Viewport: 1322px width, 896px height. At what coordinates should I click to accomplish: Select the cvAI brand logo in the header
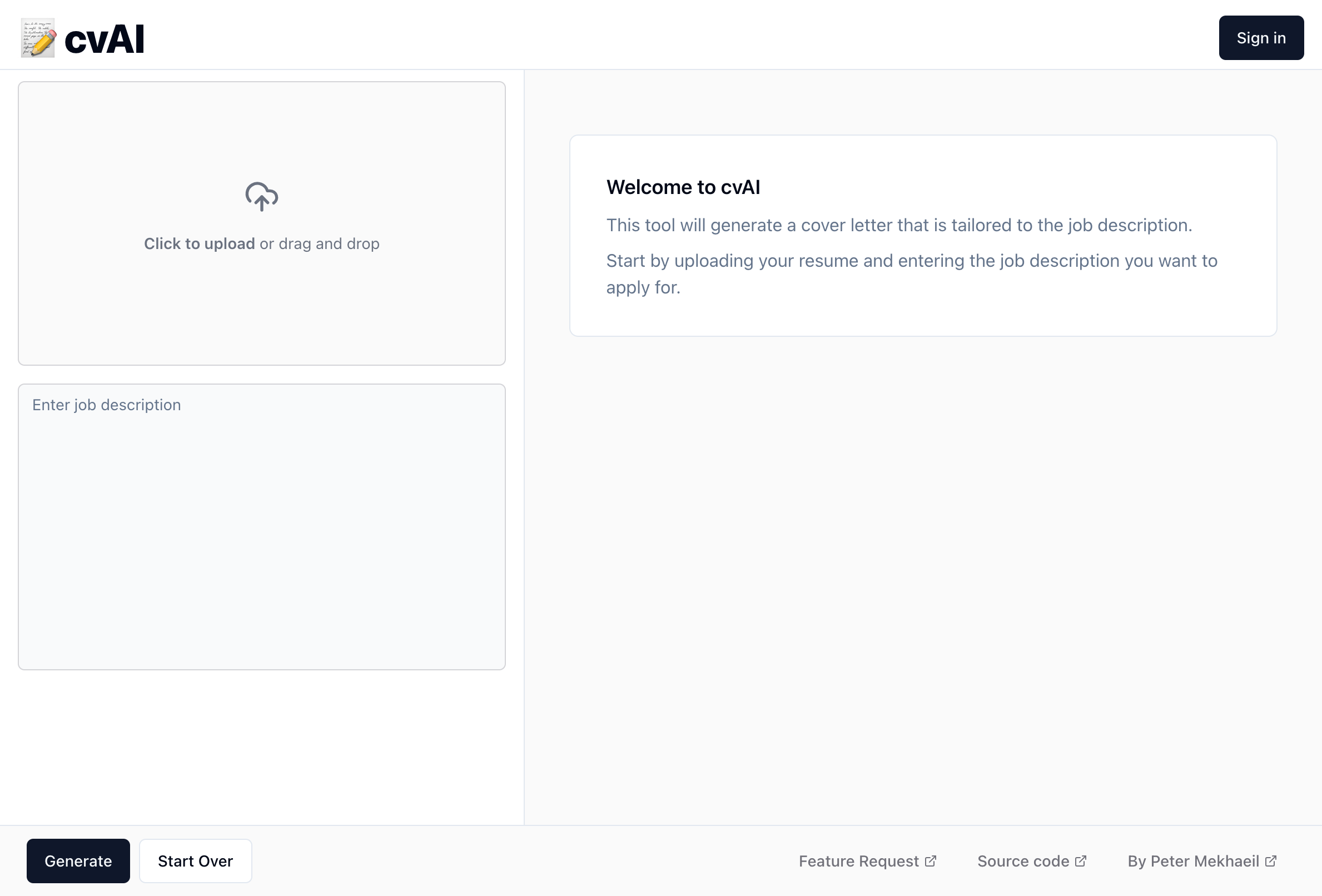(x=81, y=38)
